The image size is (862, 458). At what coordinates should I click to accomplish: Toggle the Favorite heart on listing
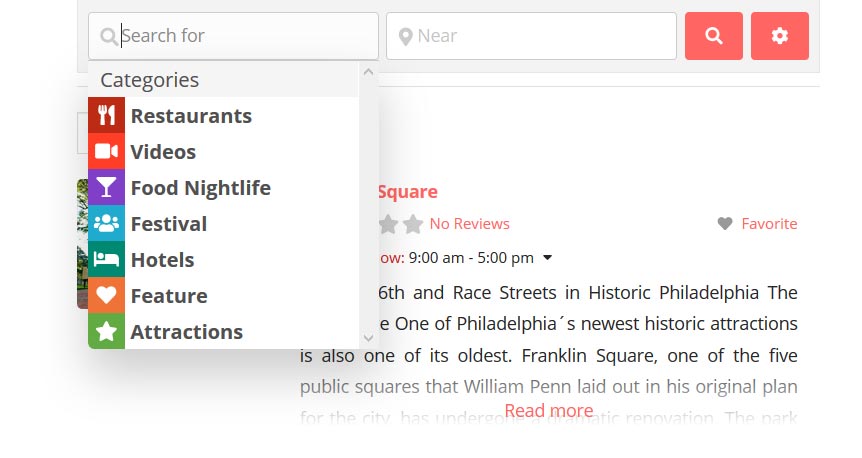point(726,224)
